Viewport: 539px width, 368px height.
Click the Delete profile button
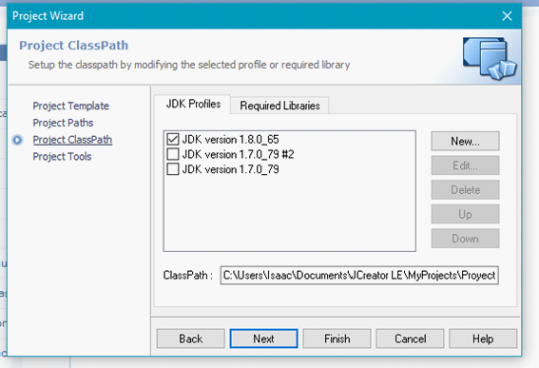point(465,190)
